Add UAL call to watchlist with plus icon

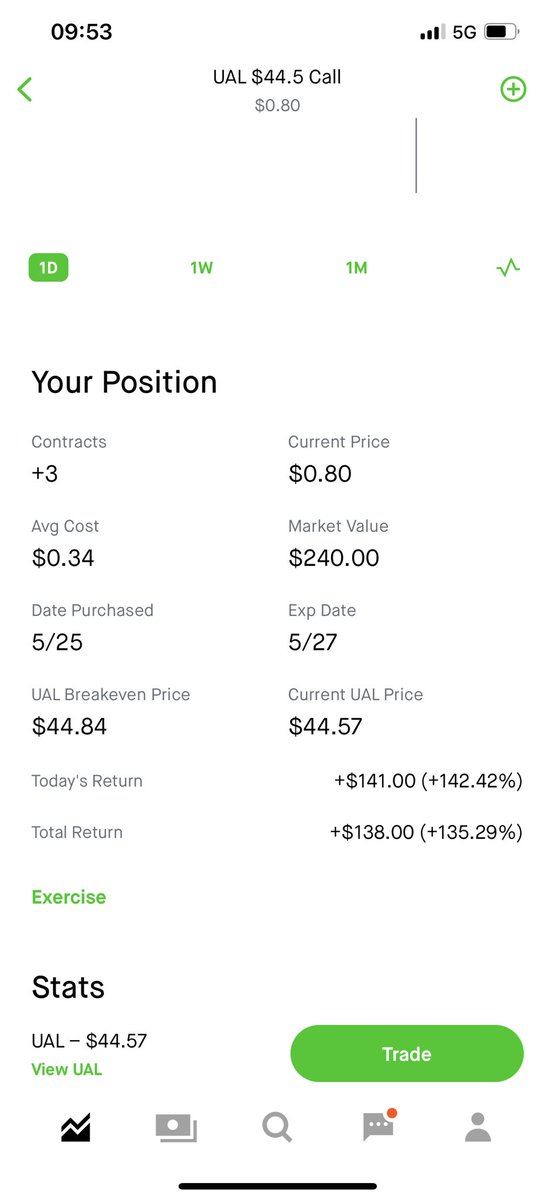click(x=513, y=89)
